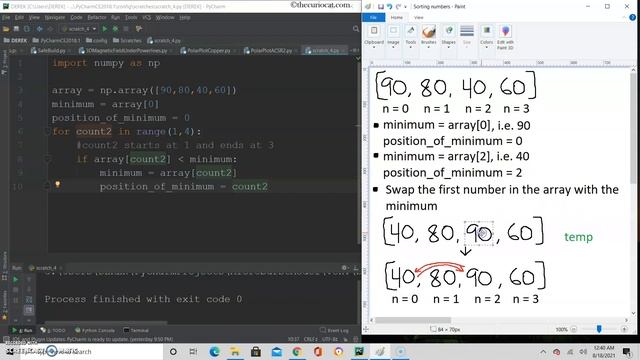Open Customize Quick Access Toolbar arrow in Paint
The image size is (640, 360).
[405, 7]
